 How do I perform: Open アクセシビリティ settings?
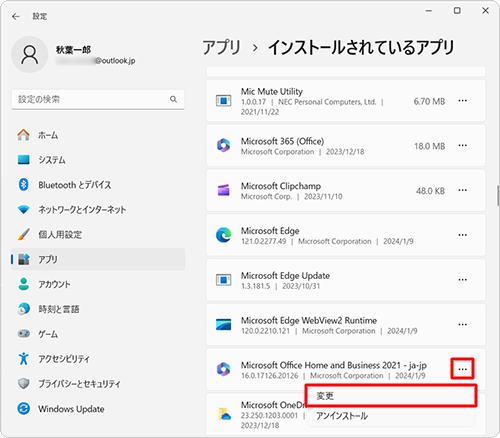coord(98,359)
